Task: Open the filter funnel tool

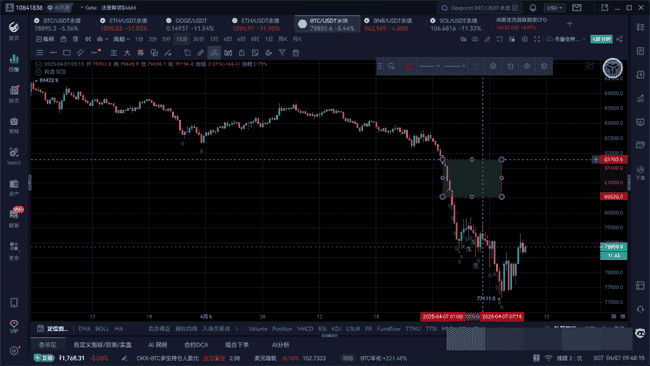Action: pos(282,53)
